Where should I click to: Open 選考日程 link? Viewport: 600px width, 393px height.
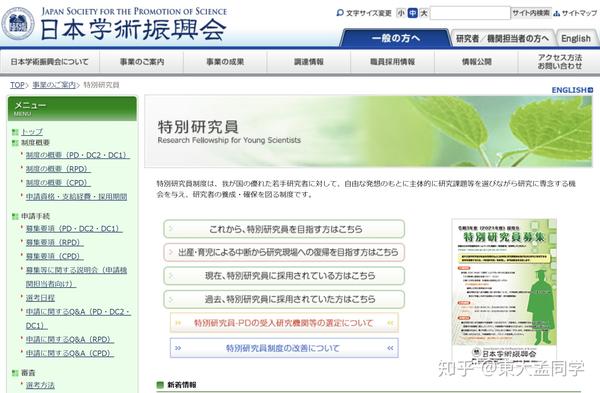click(40, 298)
